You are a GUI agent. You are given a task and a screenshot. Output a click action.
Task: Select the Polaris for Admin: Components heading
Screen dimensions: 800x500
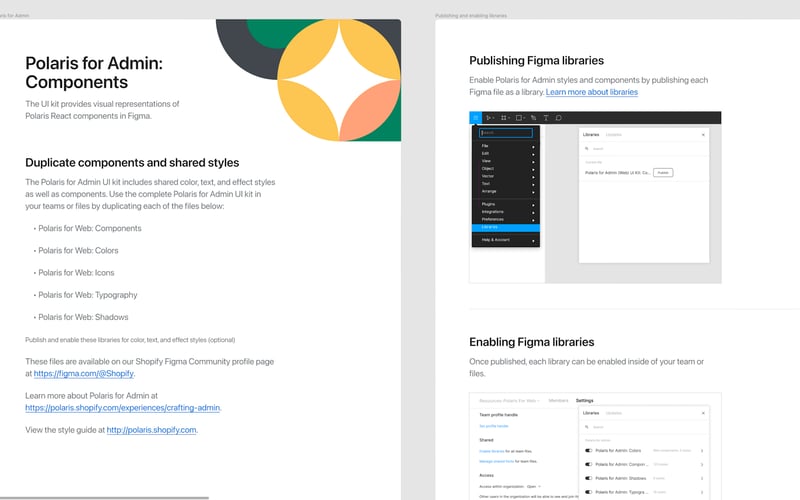[x=94, y=72]
